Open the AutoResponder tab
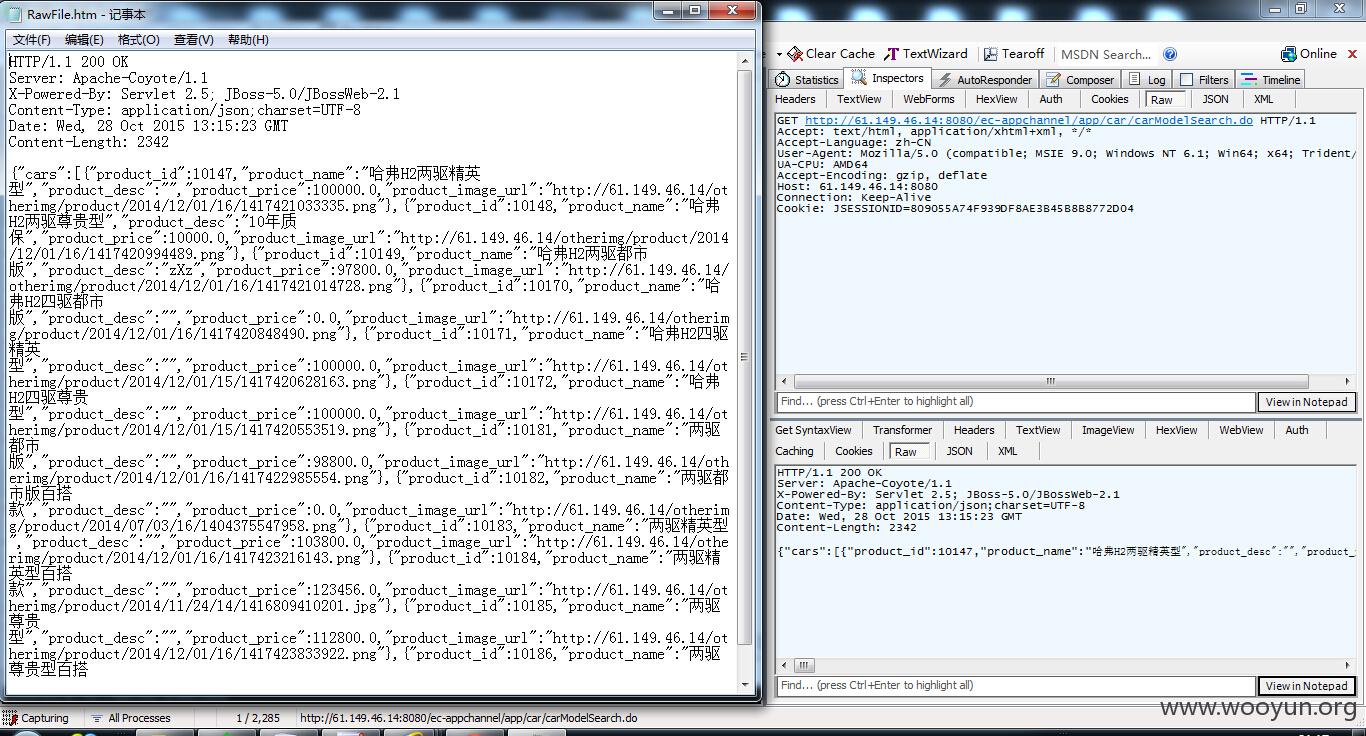This screenshot has height=736, width=1366. (985, 80)
